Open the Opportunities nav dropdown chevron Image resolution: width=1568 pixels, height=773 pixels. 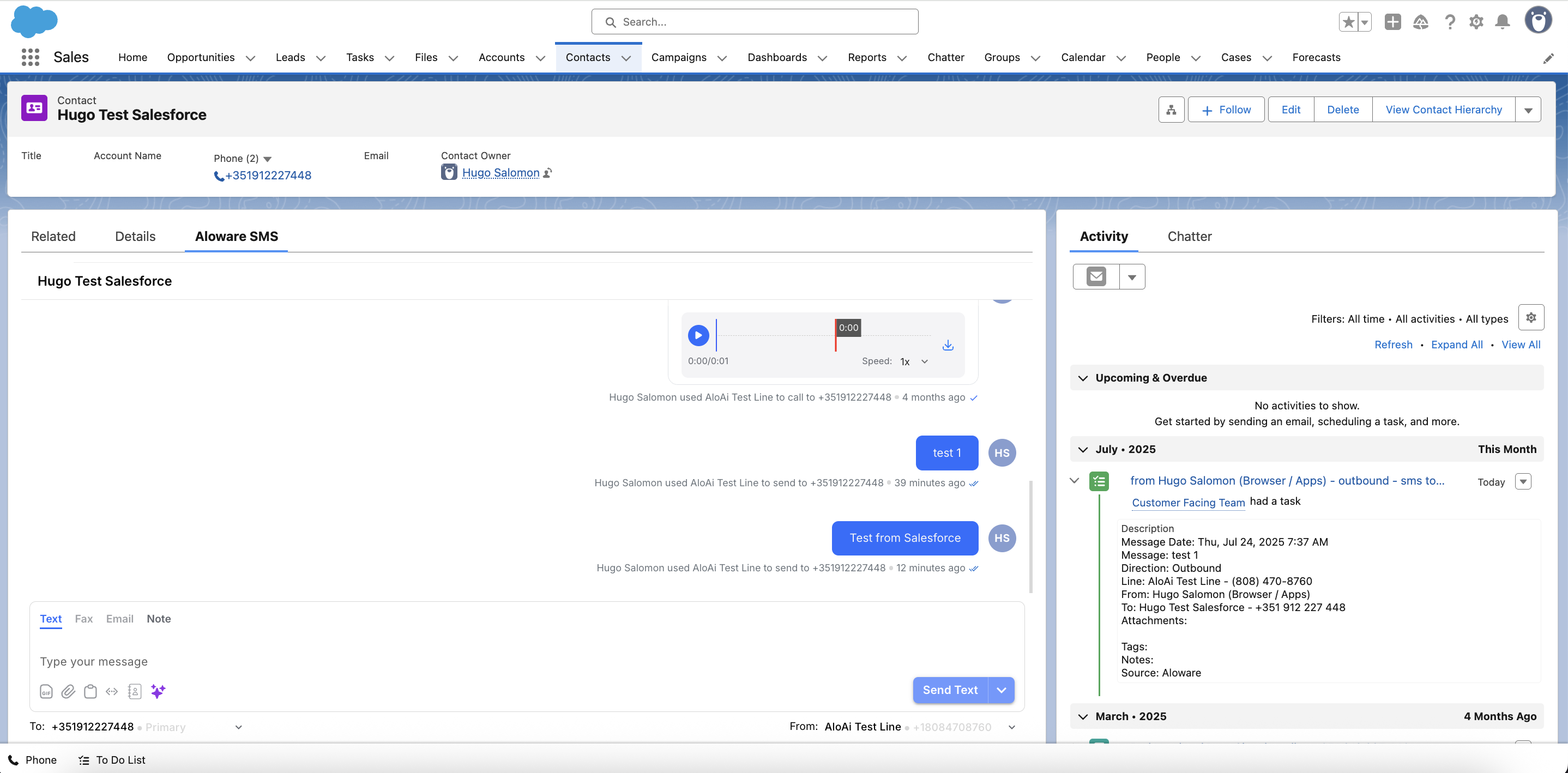(x=250, y=58)
